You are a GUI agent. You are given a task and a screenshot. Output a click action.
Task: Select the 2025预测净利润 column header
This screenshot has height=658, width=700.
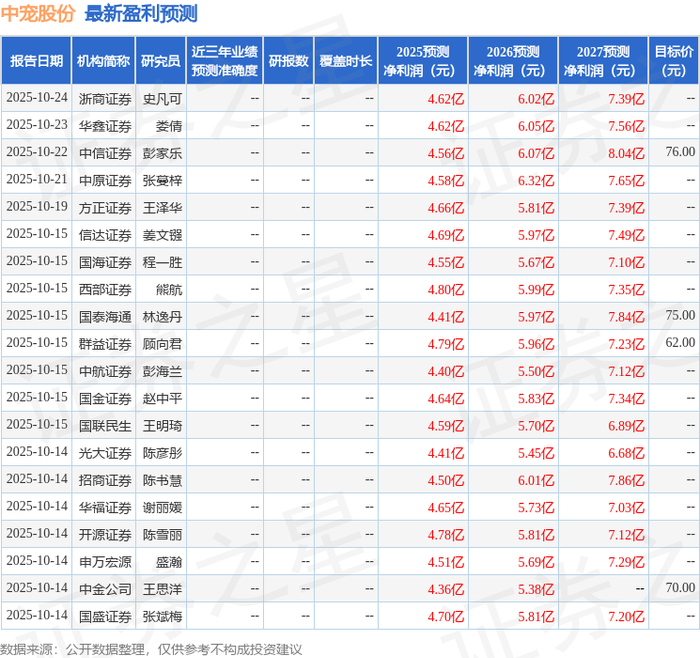(423, 61)
